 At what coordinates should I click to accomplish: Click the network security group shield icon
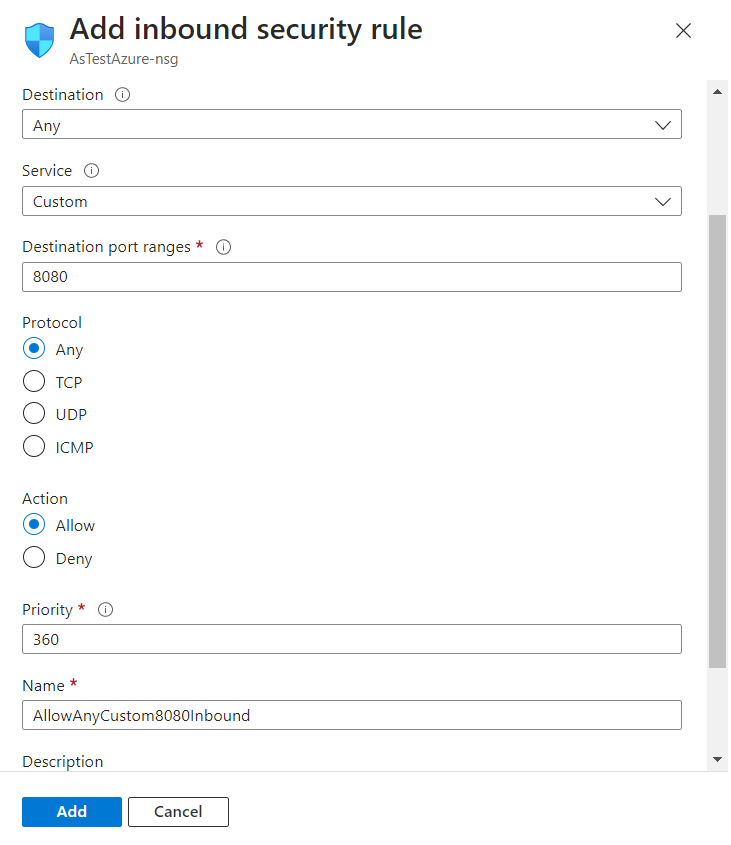[40, 42]
